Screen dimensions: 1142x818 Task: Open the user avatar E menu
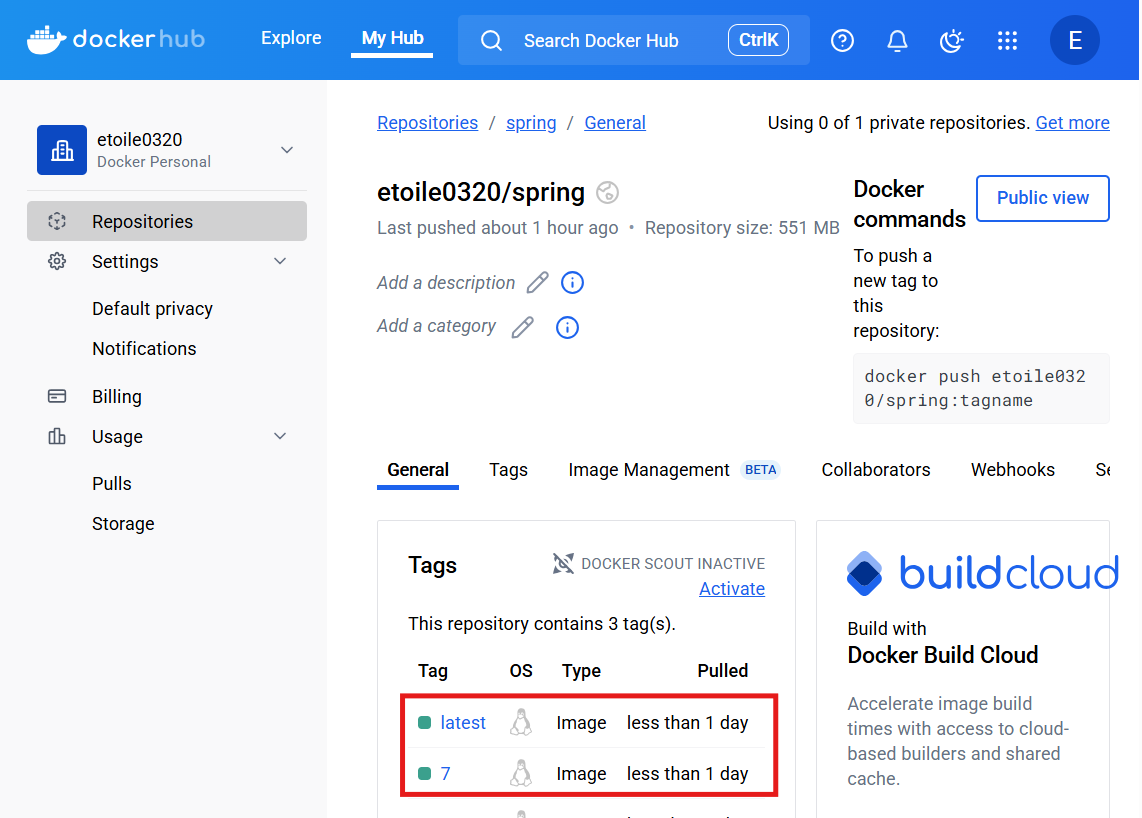click(1074, 40)
